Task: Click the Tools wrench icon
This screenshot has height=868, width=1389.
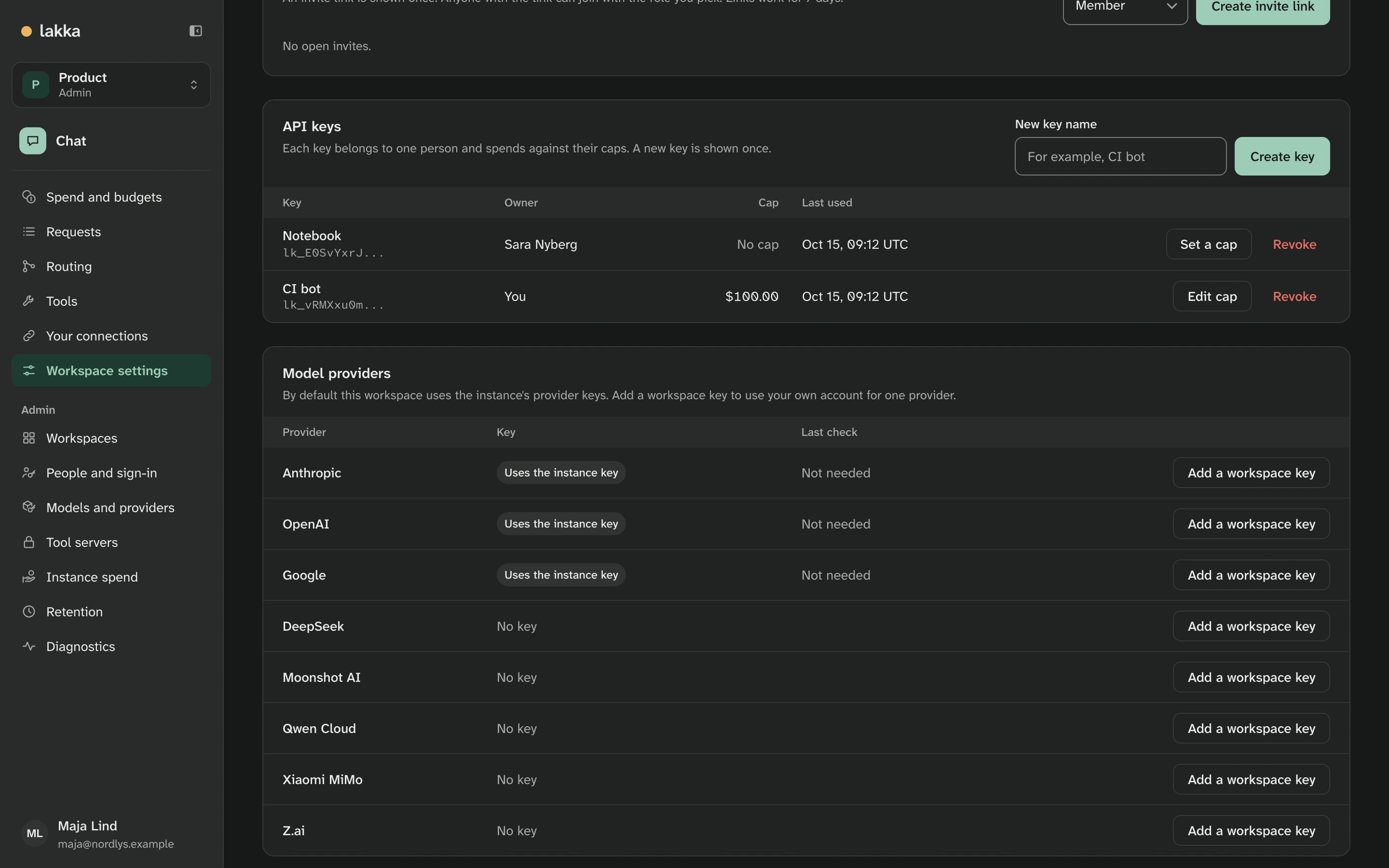Action: (x=29, y=301)
